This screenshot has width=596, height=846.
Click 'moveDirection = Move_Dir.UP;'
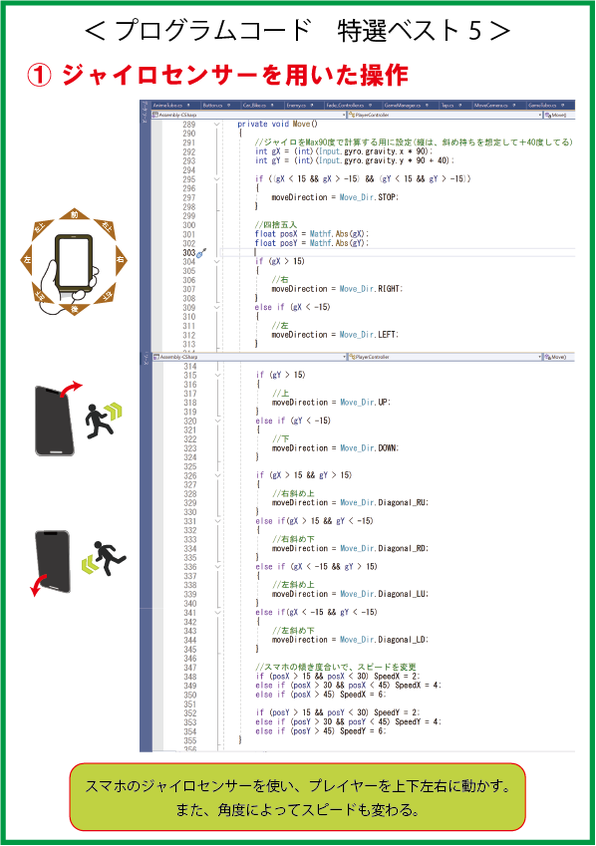(x=331, y=402)
